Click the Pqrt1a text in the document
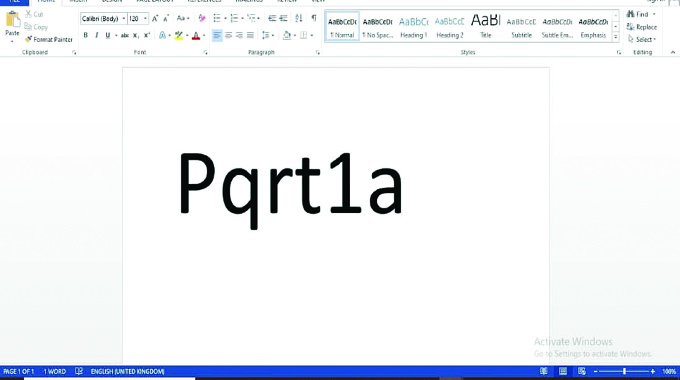Viewport: 680px width, 380px height. [x=291, y=190]
